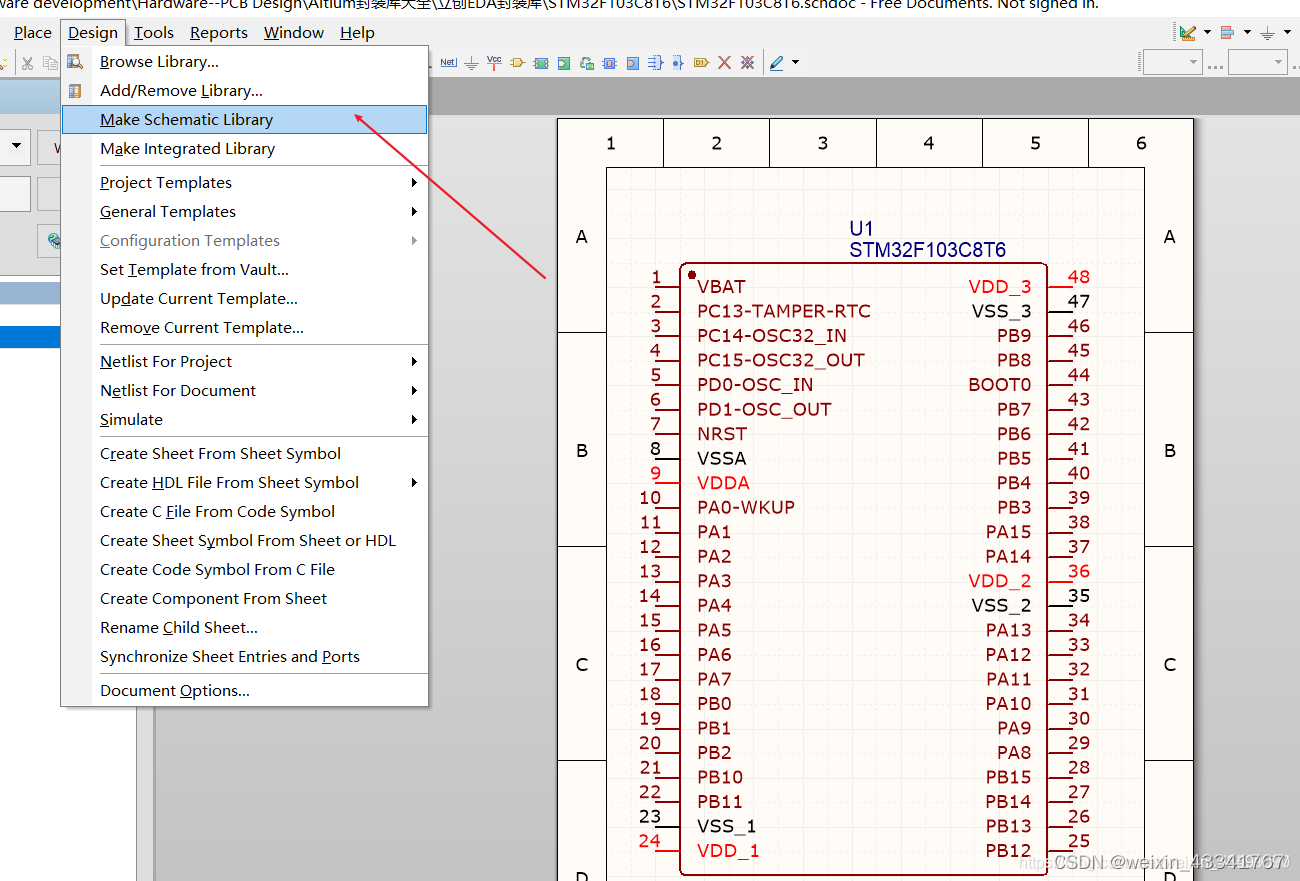Choose Remove Current Template...

(245, 328)
